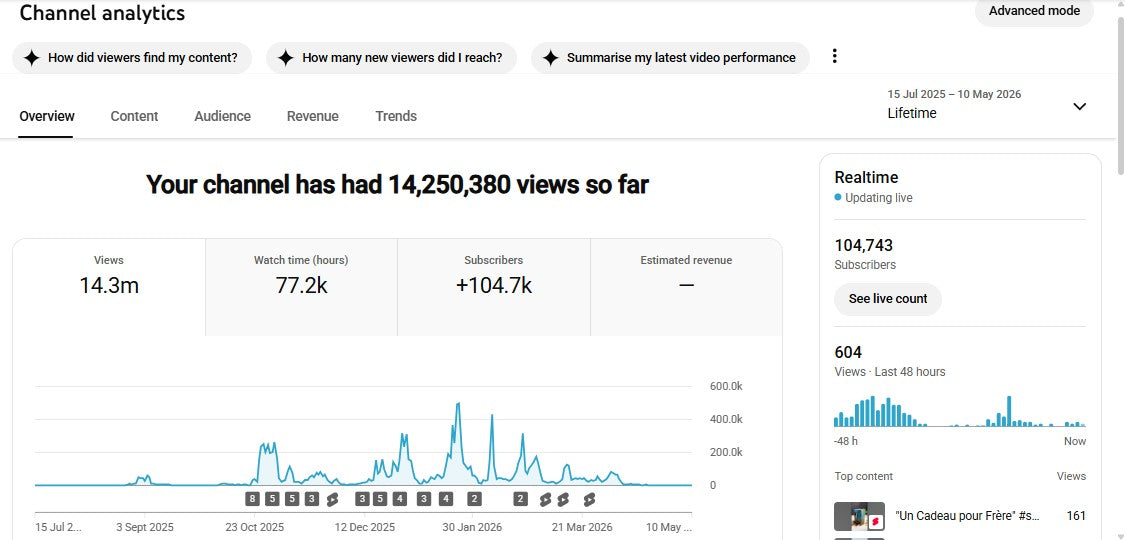Click the last Shorts marker on the chart timeline

589,499
